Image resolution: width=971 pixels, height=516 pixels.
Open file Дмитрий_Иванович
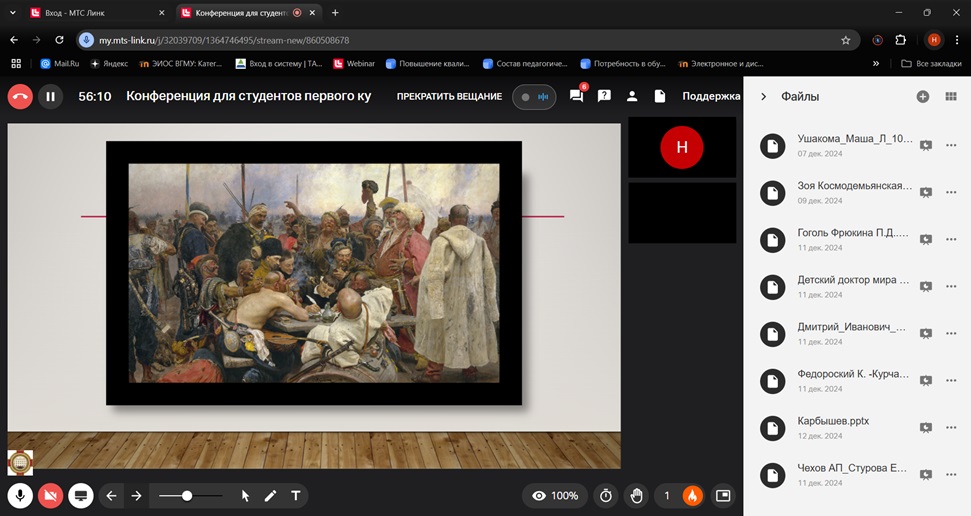851,327
